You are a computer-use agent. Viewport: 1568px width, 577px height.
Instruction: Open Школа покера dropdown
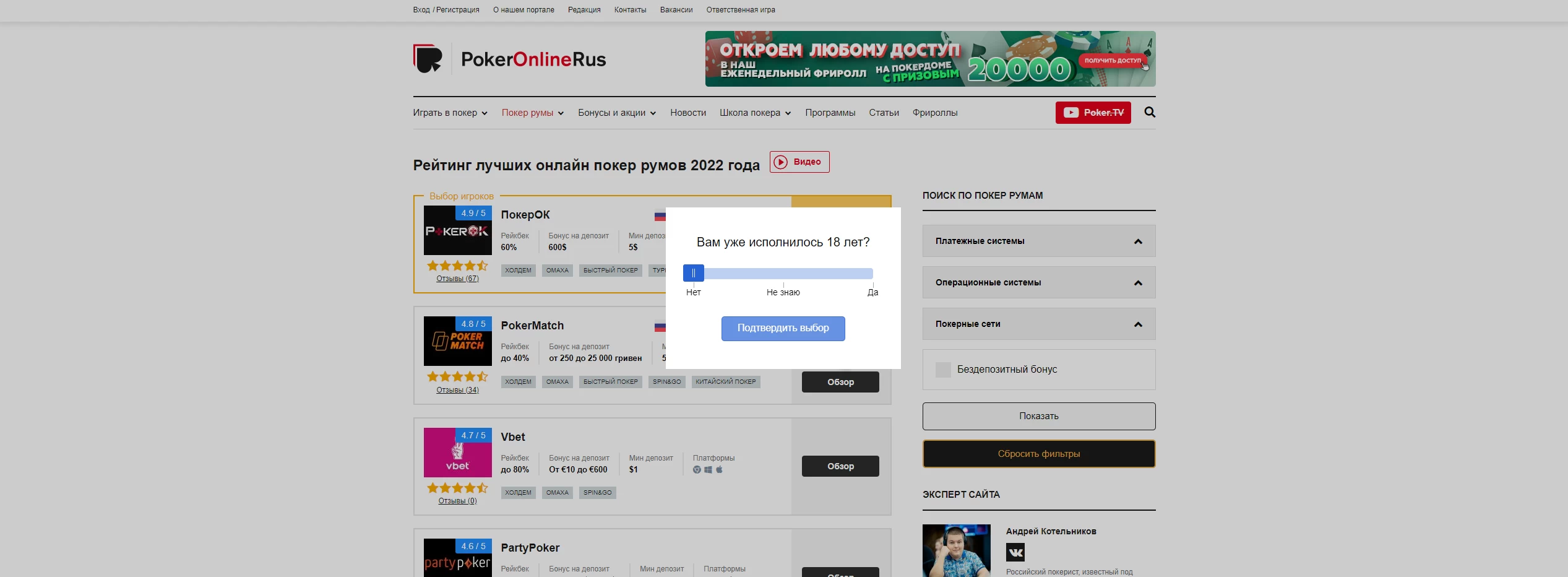(755, 113)
